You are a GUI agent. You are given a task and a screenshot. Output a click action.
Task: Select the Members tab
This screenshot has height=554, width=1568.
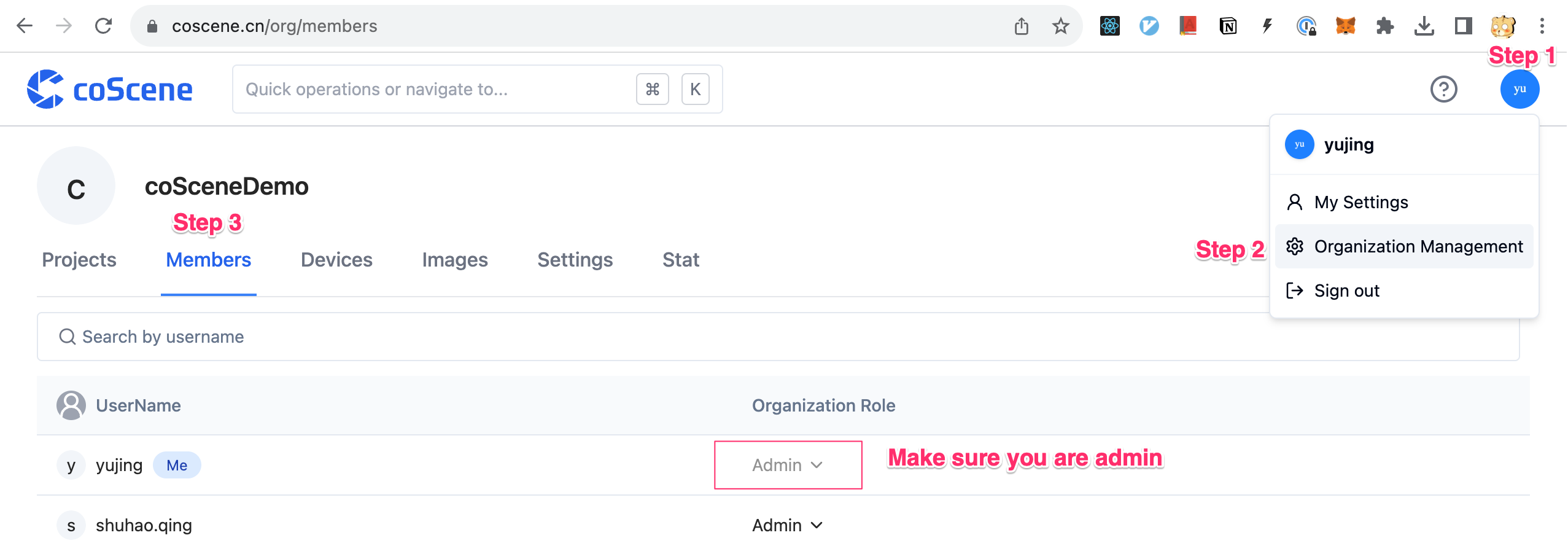click(209, 260)
